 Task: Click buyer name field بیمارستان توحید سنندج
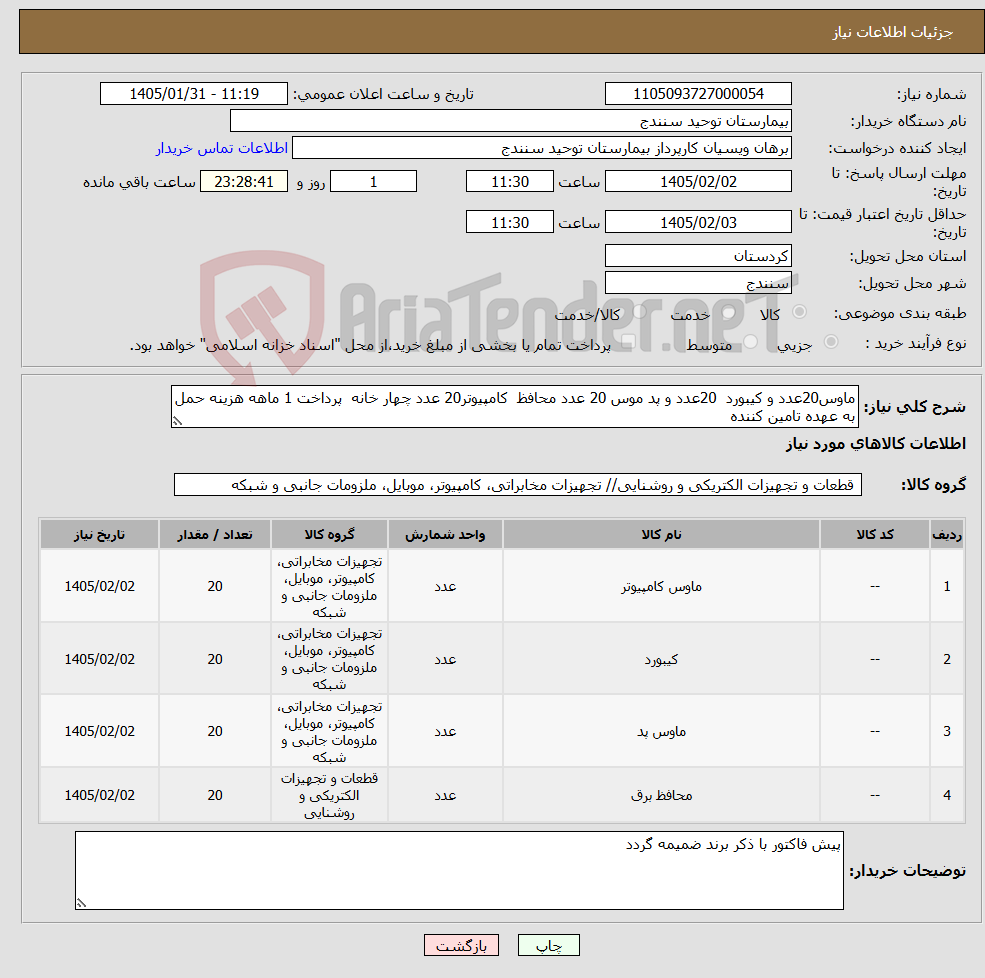tap(511, 121)
